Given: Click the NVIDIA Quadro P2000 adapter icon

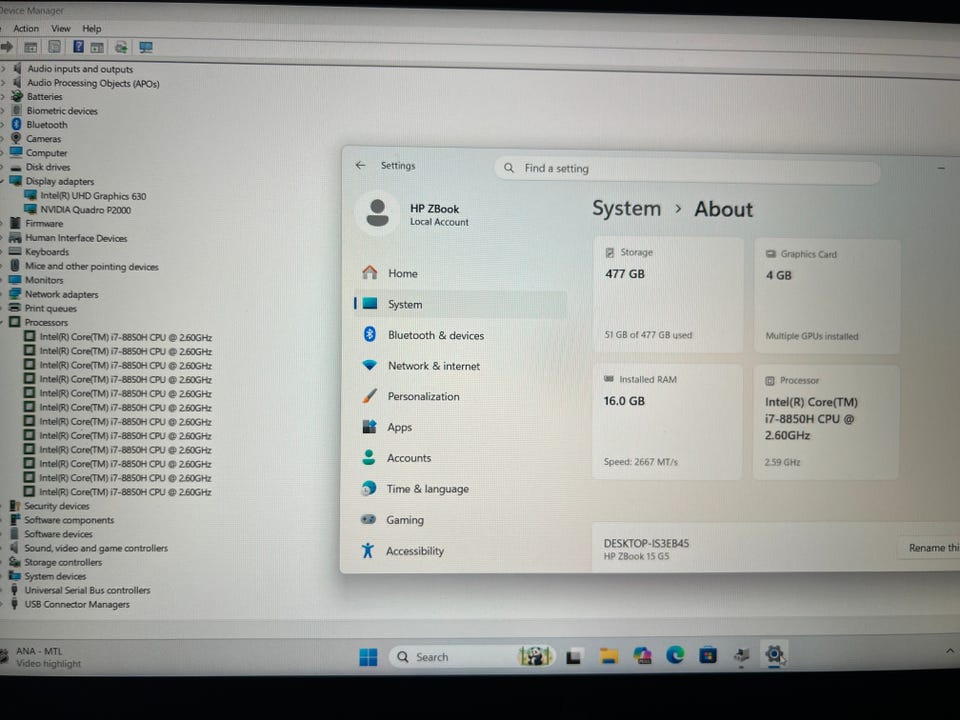Looking at the screenshot, I should point(30,209).
